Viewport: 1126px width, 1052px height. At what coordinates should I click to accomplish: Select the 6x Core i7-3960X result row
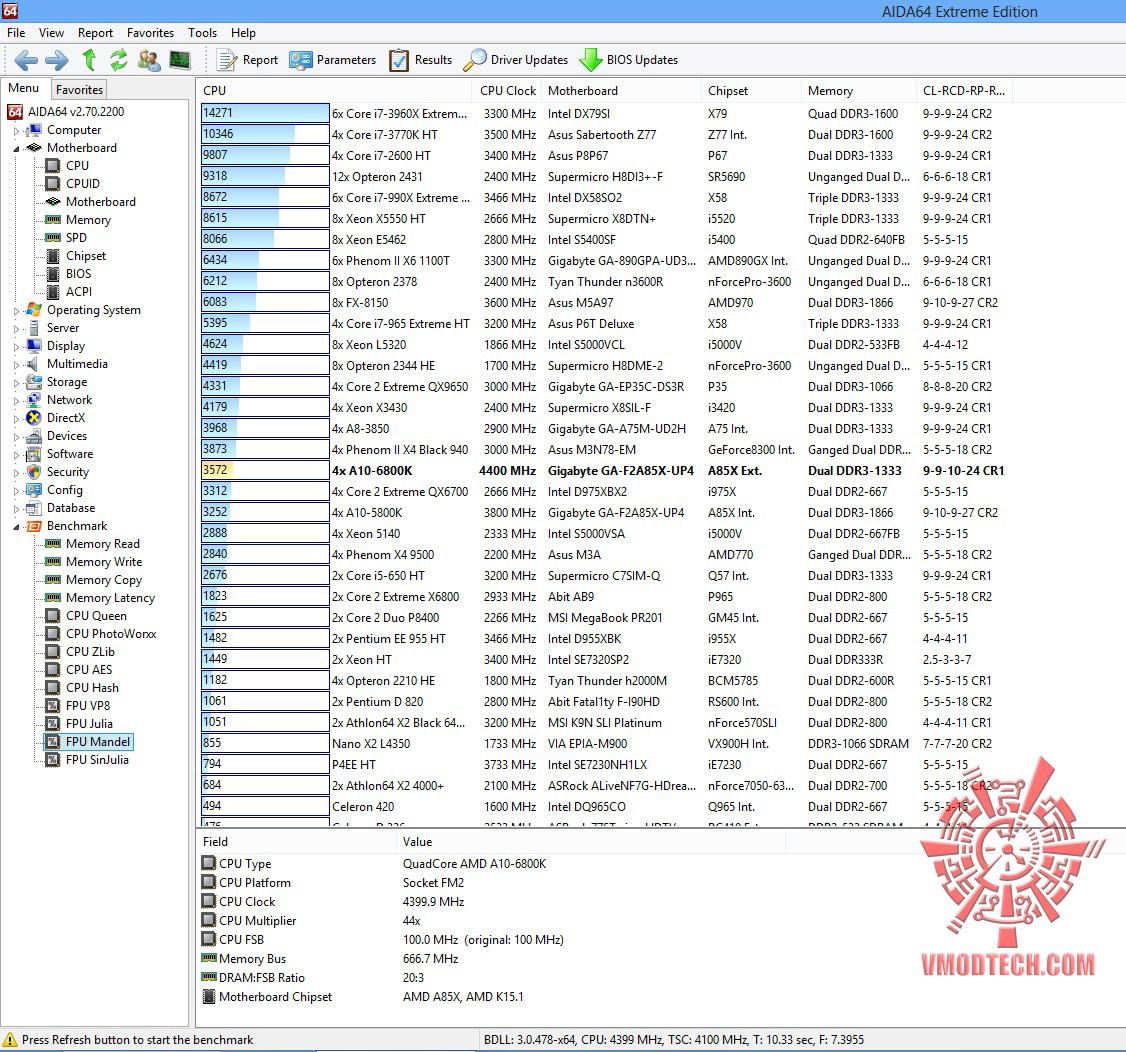(x=603, y=113)
